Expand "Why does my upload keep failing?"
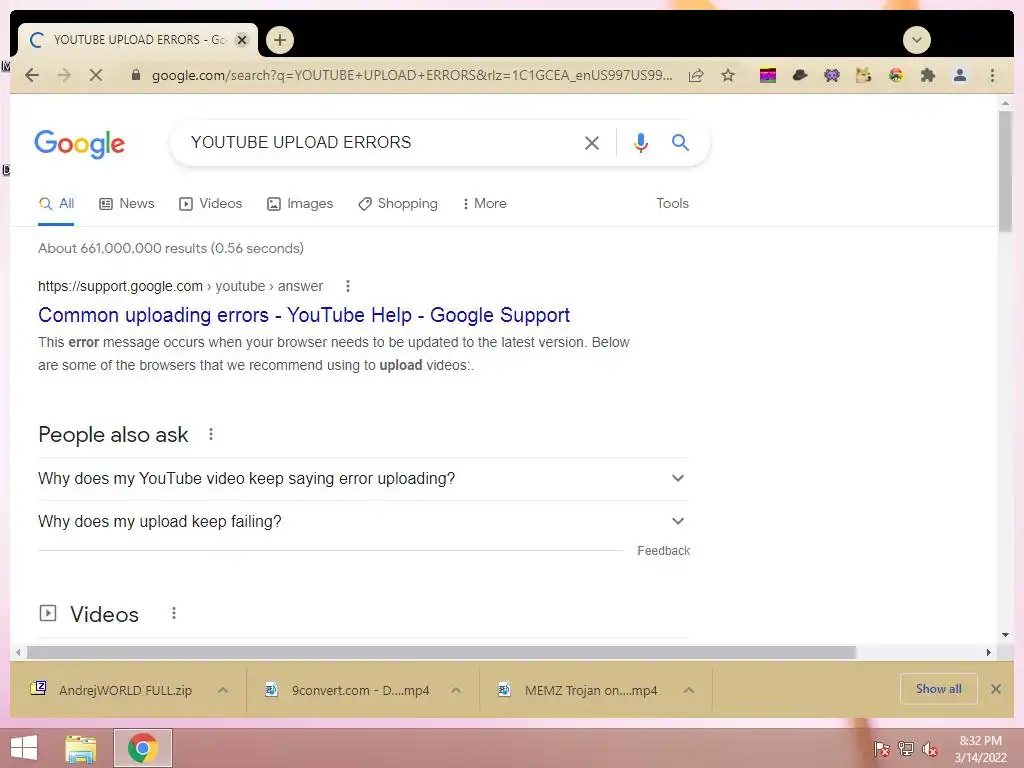This screenshot has height=768, width=1024. point(362,522)
